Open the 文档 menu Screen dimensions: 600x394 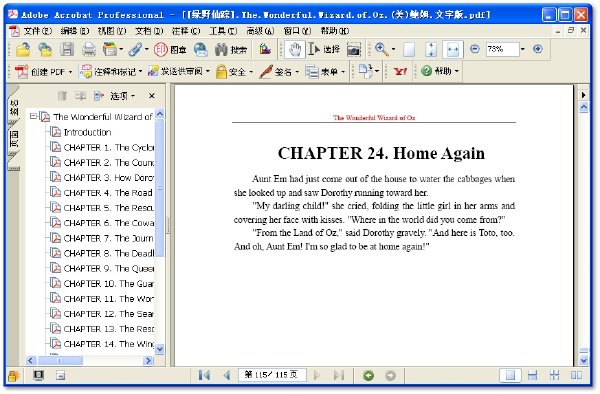click(x=149, y=31)
